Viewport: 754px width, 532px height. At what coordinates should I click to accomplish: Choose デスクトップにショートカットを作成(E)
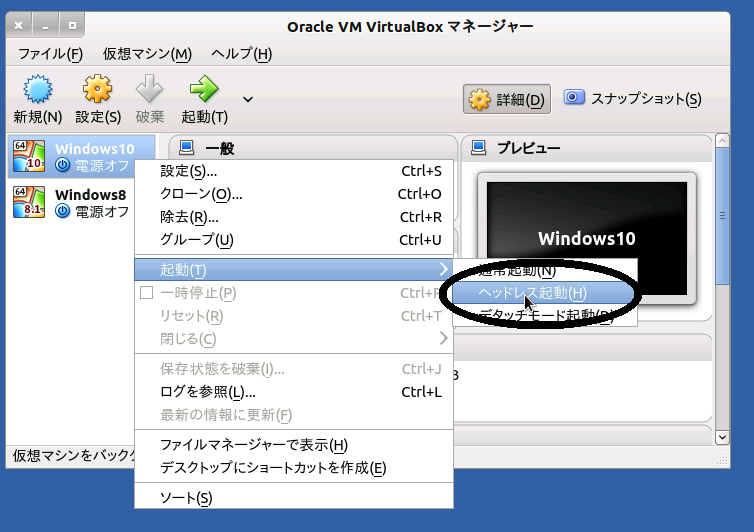point(294,468)
